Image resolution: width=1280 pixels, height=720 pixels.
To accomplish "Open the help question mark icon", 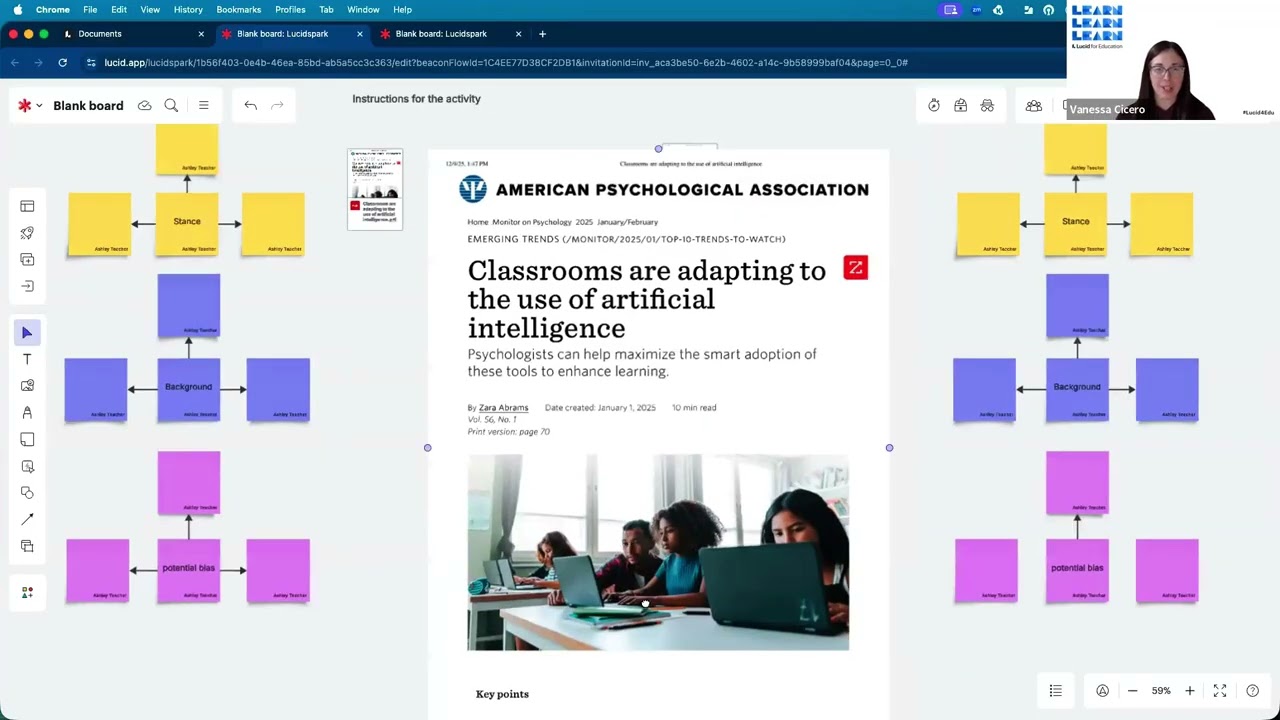I will point(1252,691).
